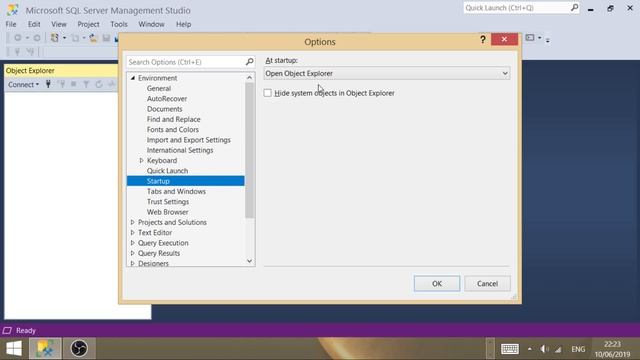Expand the Query Results node
The height and width of the screenshot is (360, 640).
133,253
